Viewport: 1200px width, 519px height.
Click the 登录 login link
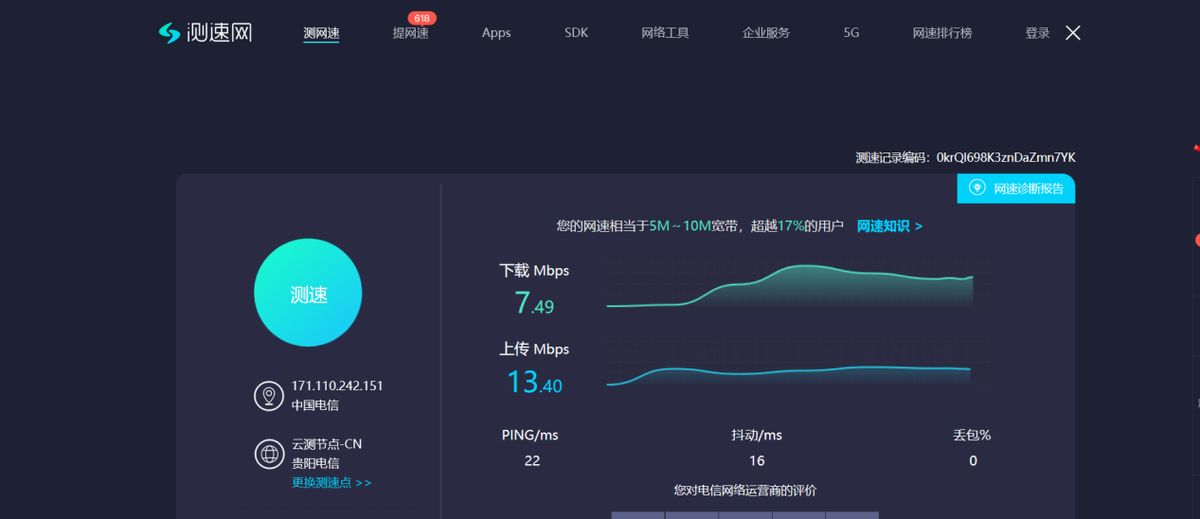(1037, 33)
